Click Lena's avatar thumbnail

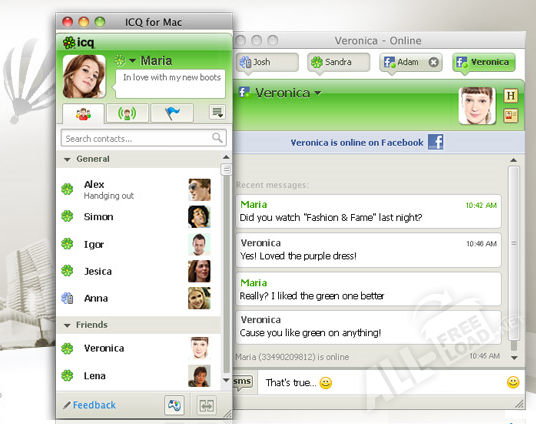pyautogui.click(x=199, y=376)
